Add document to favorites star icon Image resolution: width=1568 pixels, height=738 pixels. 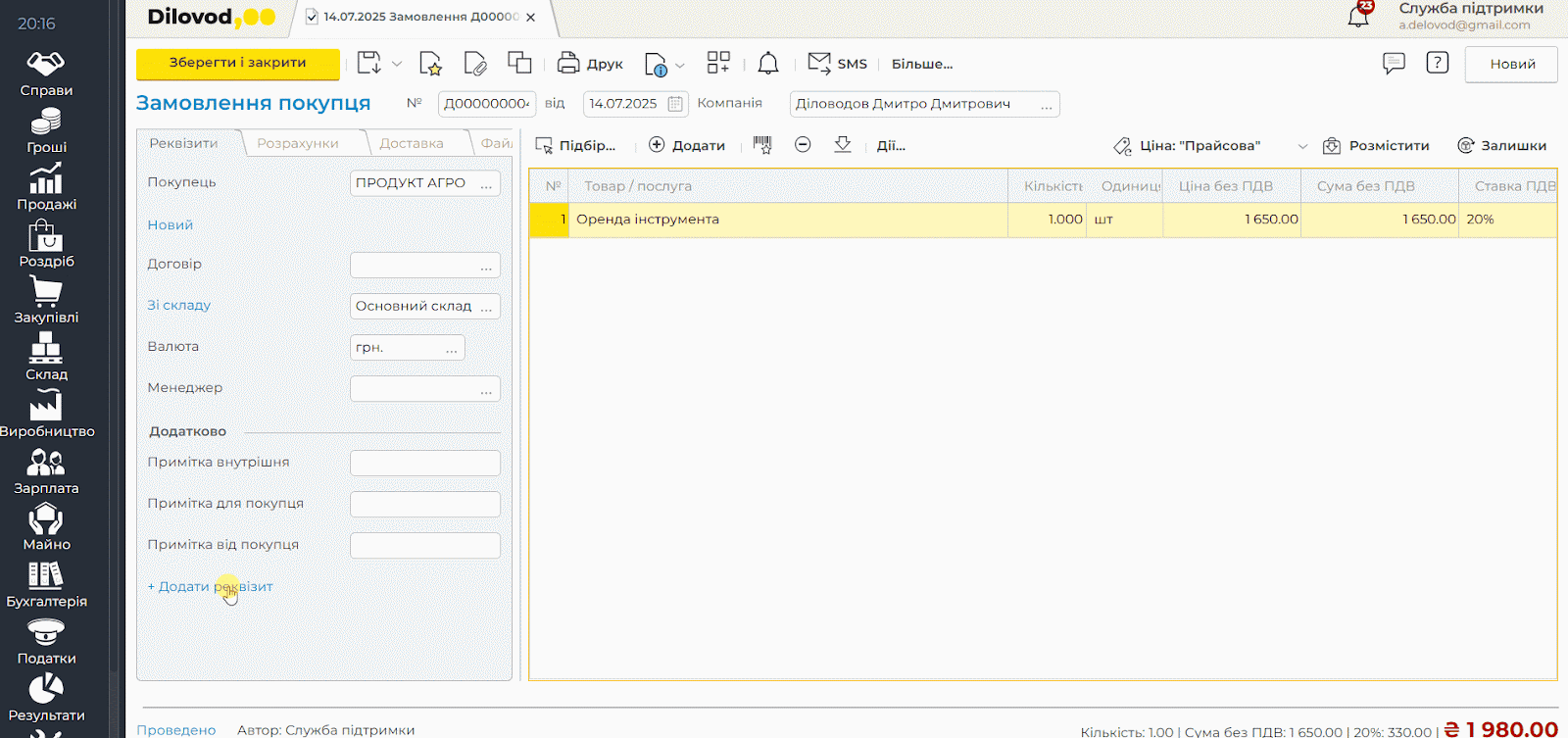pos(430,64)
